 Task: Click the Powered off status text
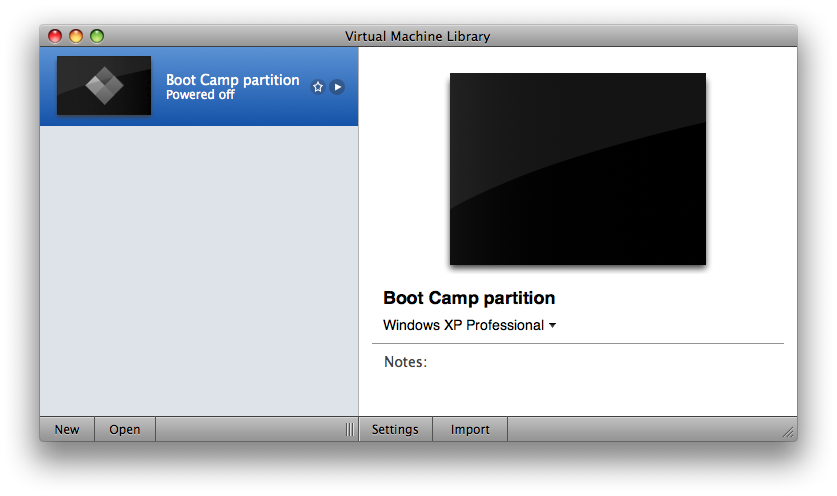point(200,95)
